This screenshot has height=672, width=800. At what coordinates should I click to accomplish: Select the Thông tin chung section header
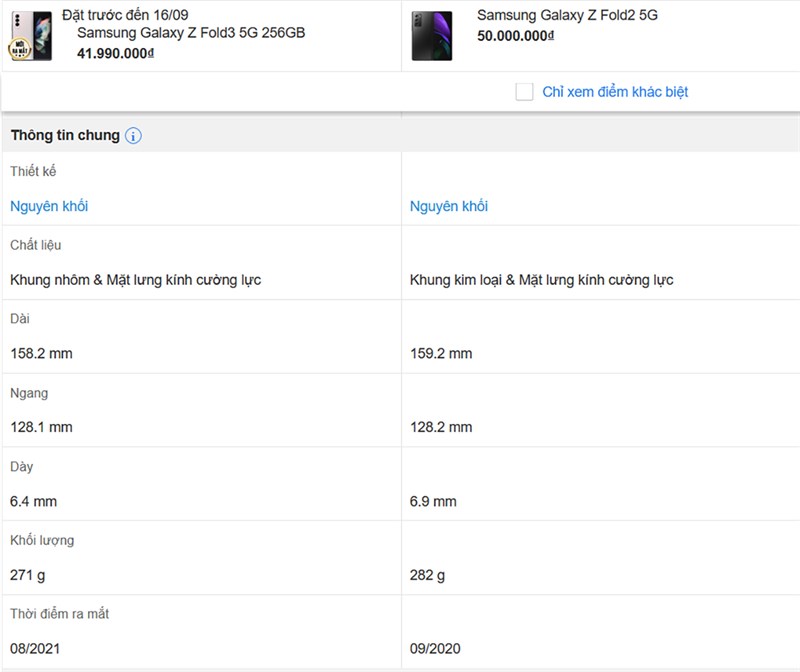(400, 135)
